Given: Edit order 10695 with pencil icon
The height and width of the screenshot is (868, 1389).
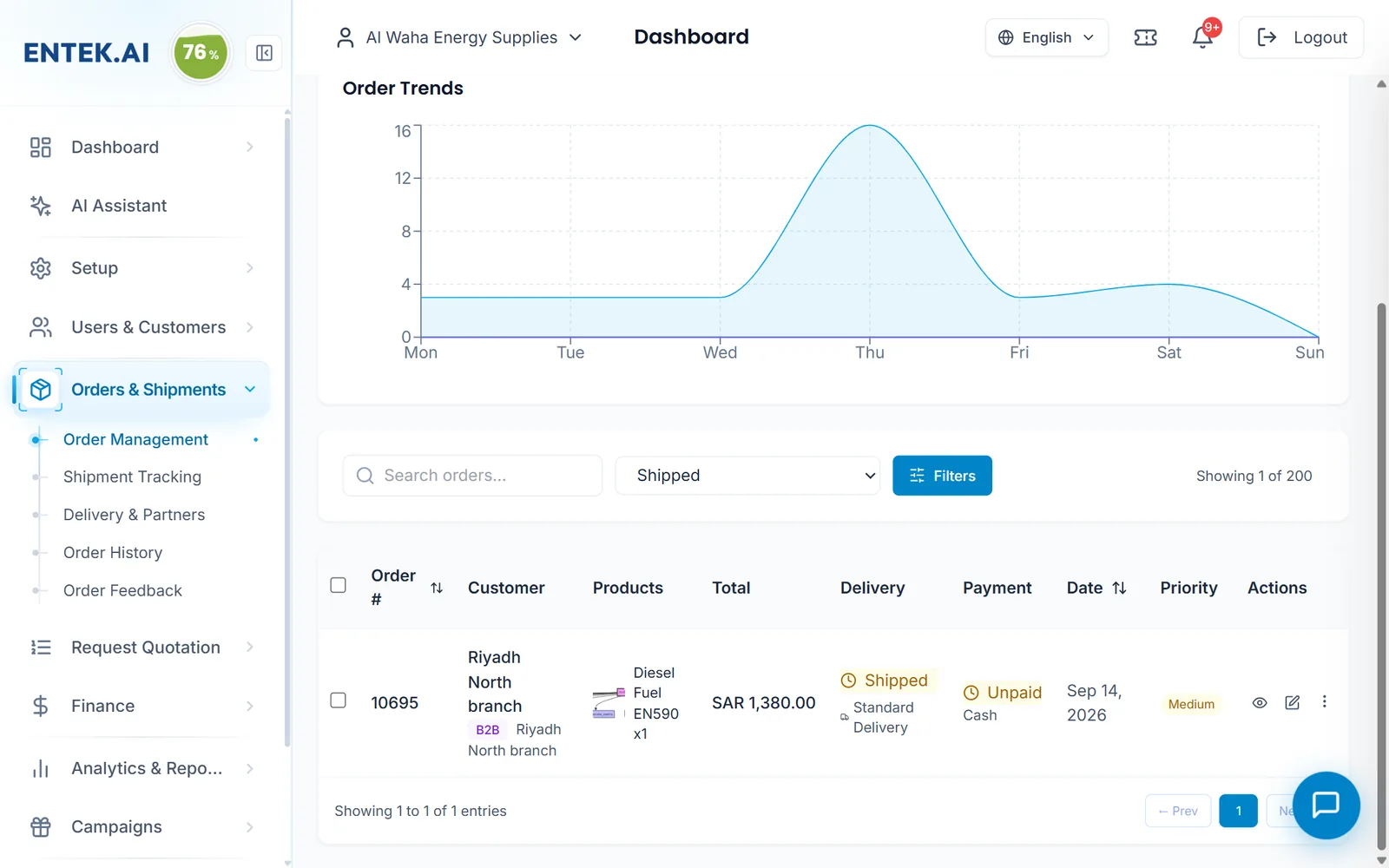Looking at the screenshot, I should pyautogui.click(x=1292, y=702).
